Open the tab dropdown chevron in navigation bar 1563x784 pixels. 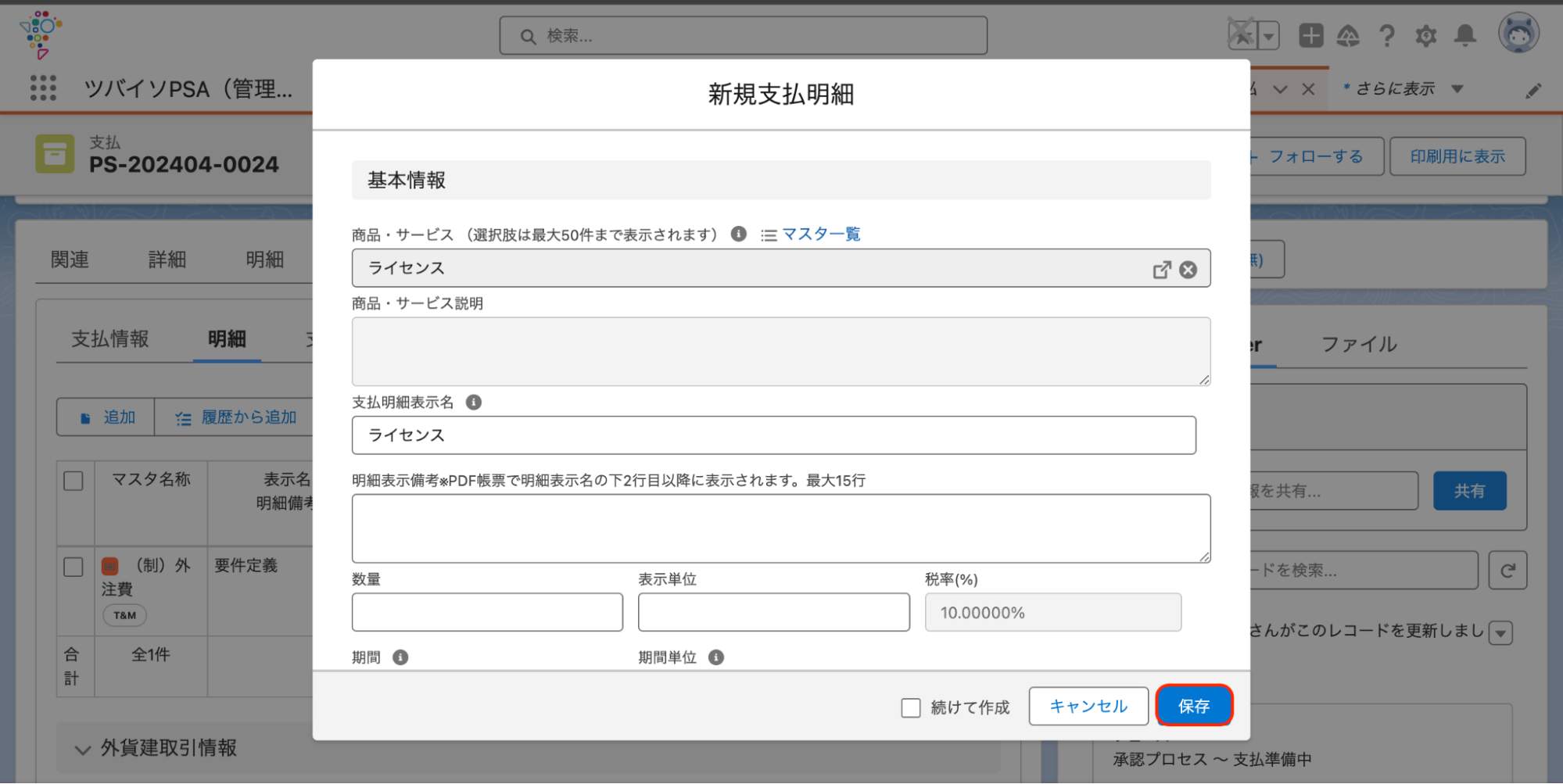tap(1280, 89)
